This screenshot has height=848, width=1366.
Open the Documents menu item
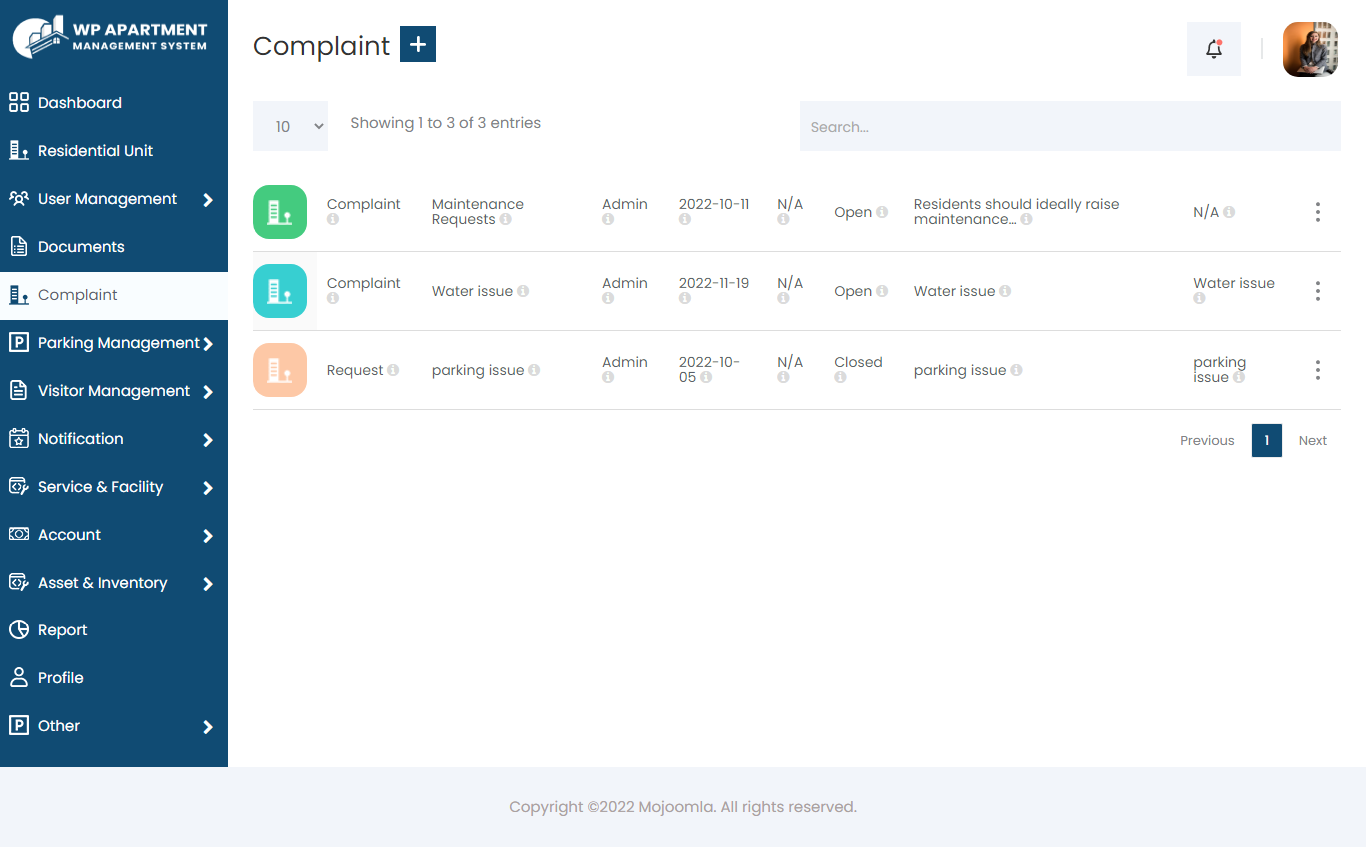pos(114,246)
